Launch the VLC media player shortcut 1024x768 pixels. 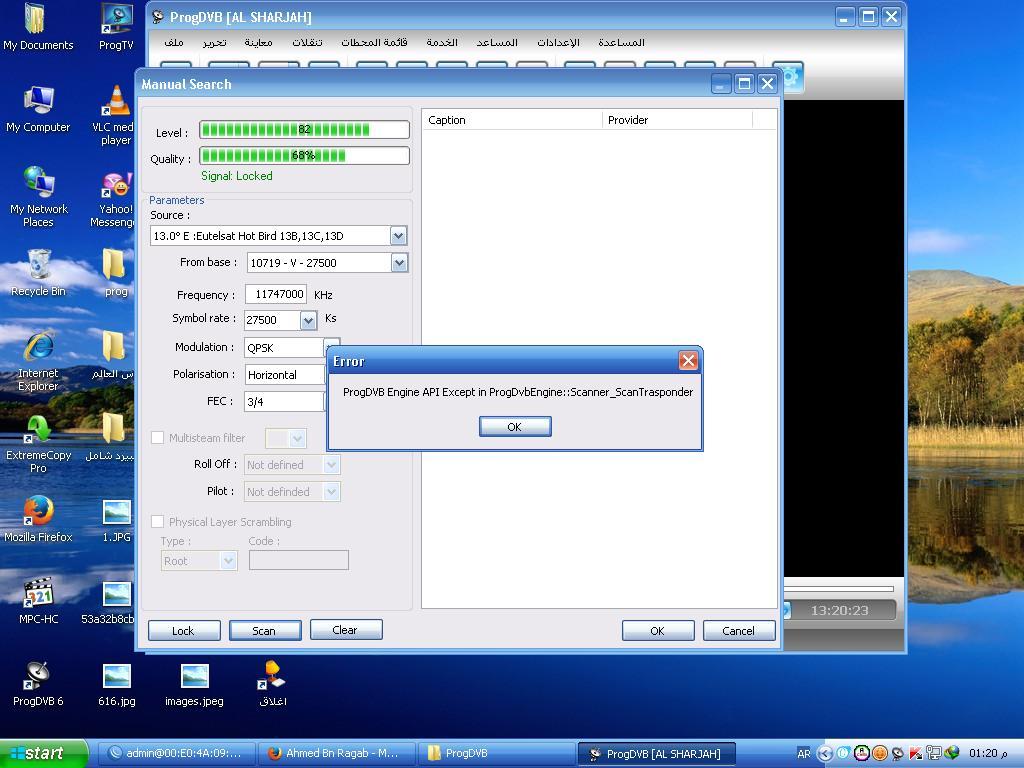[116, 116]
